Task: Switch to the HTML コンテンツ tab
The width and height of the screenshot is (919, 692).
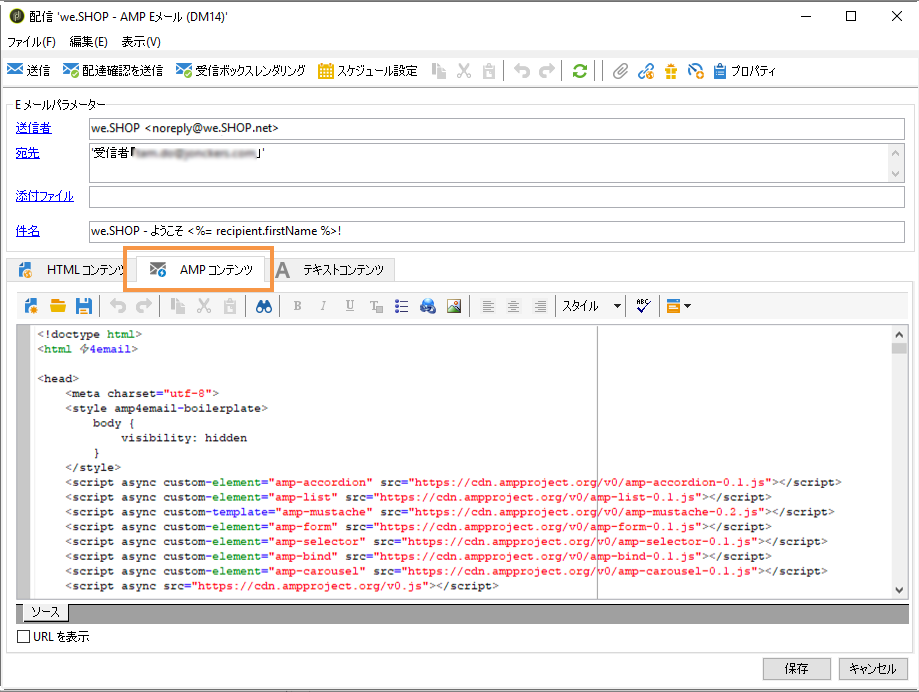Action: point(72,270)
